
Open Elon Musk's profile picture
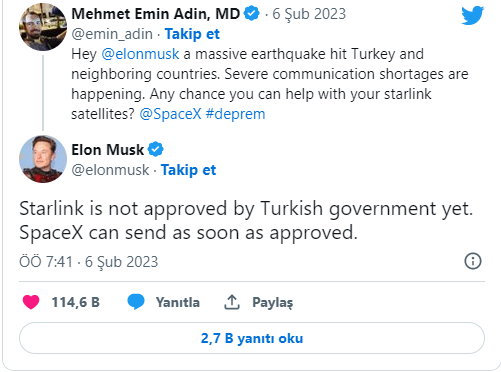[x=43, y=159]
